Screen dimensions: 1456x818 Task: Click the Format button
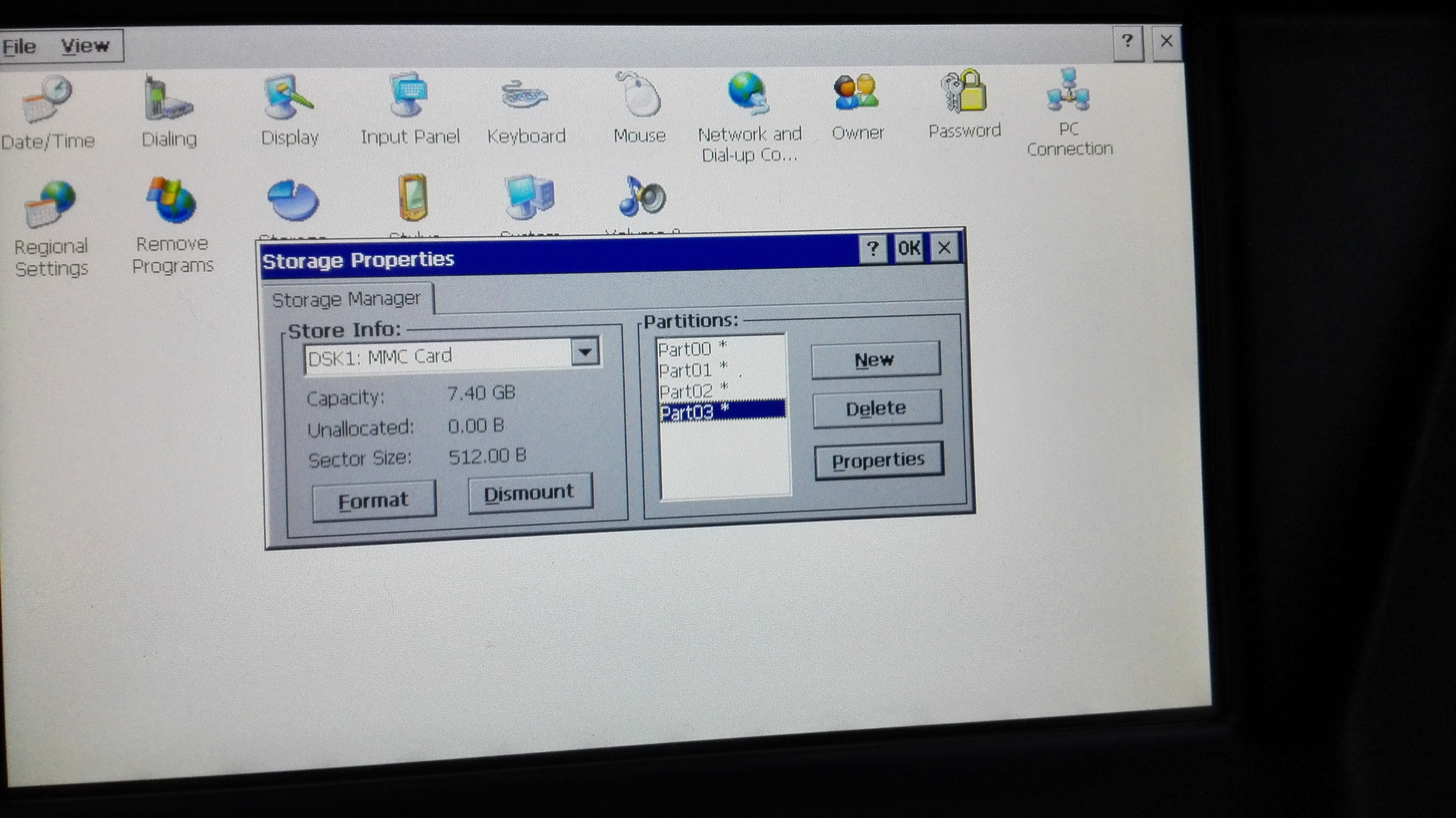(373, 500)
